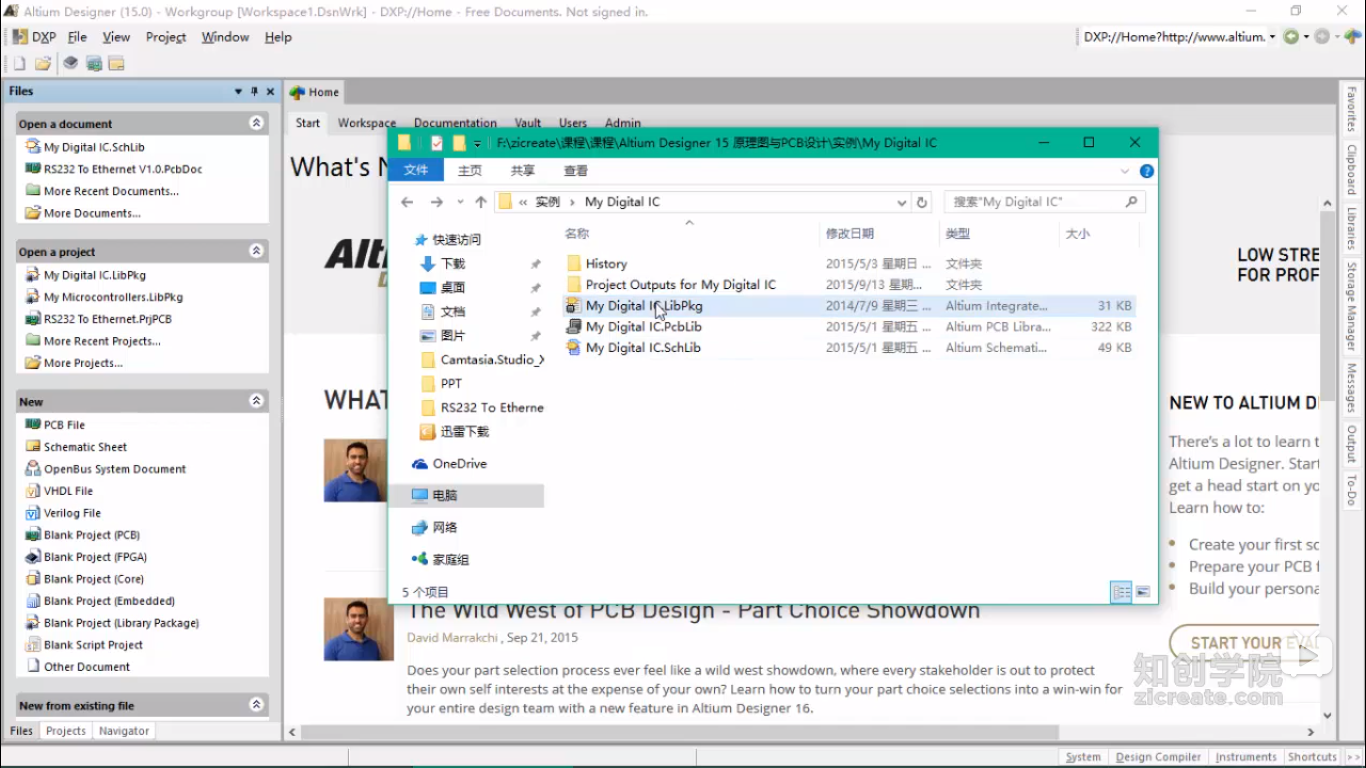Open System panel button in status bar
Image resolution: width=1366 pixels, height=768 pixels.
click(x=1083, y=757)
